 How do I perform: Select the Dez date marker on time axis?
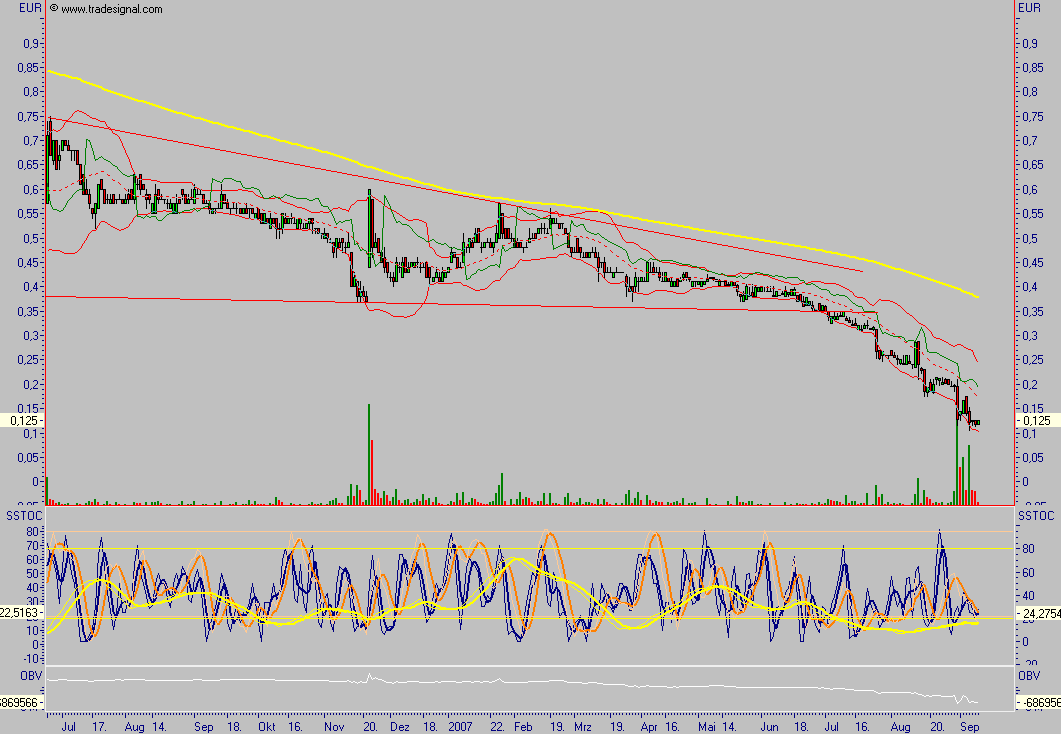pyautogui.click(x=400, y=724)
